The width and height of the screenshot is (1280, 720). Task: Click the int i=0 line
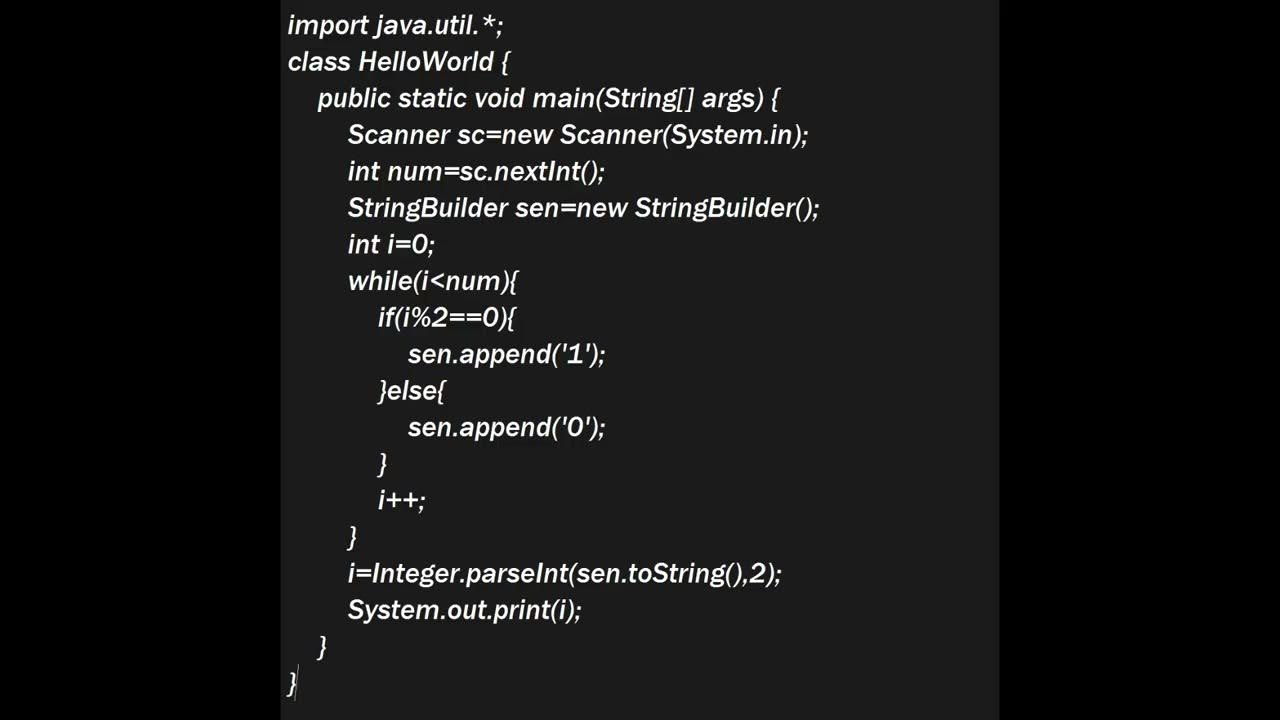pos(391,244)
